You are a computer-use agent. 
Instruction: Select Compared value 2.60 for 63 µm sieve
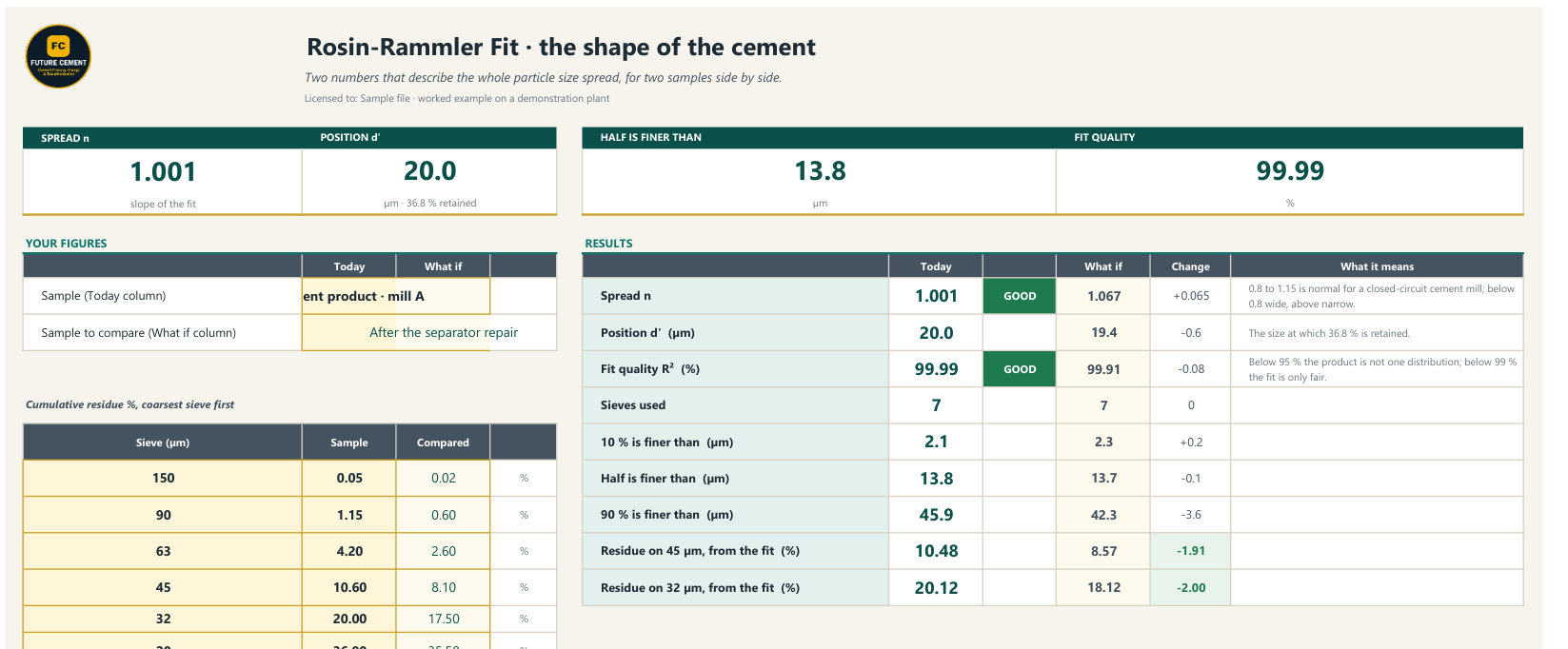click(x=443, y=551)
